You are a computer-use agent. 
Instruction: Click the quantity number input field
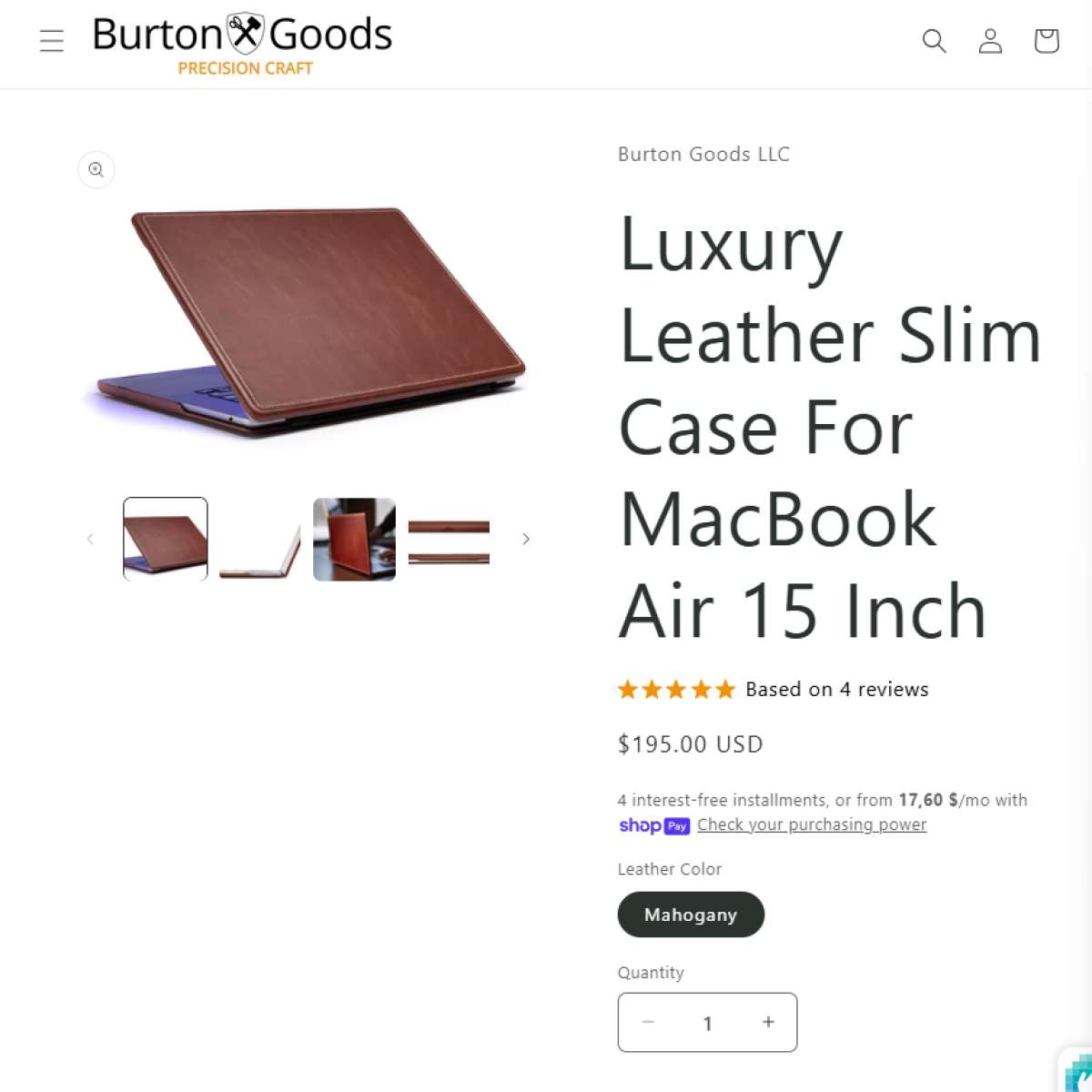tap(708, 1023)
